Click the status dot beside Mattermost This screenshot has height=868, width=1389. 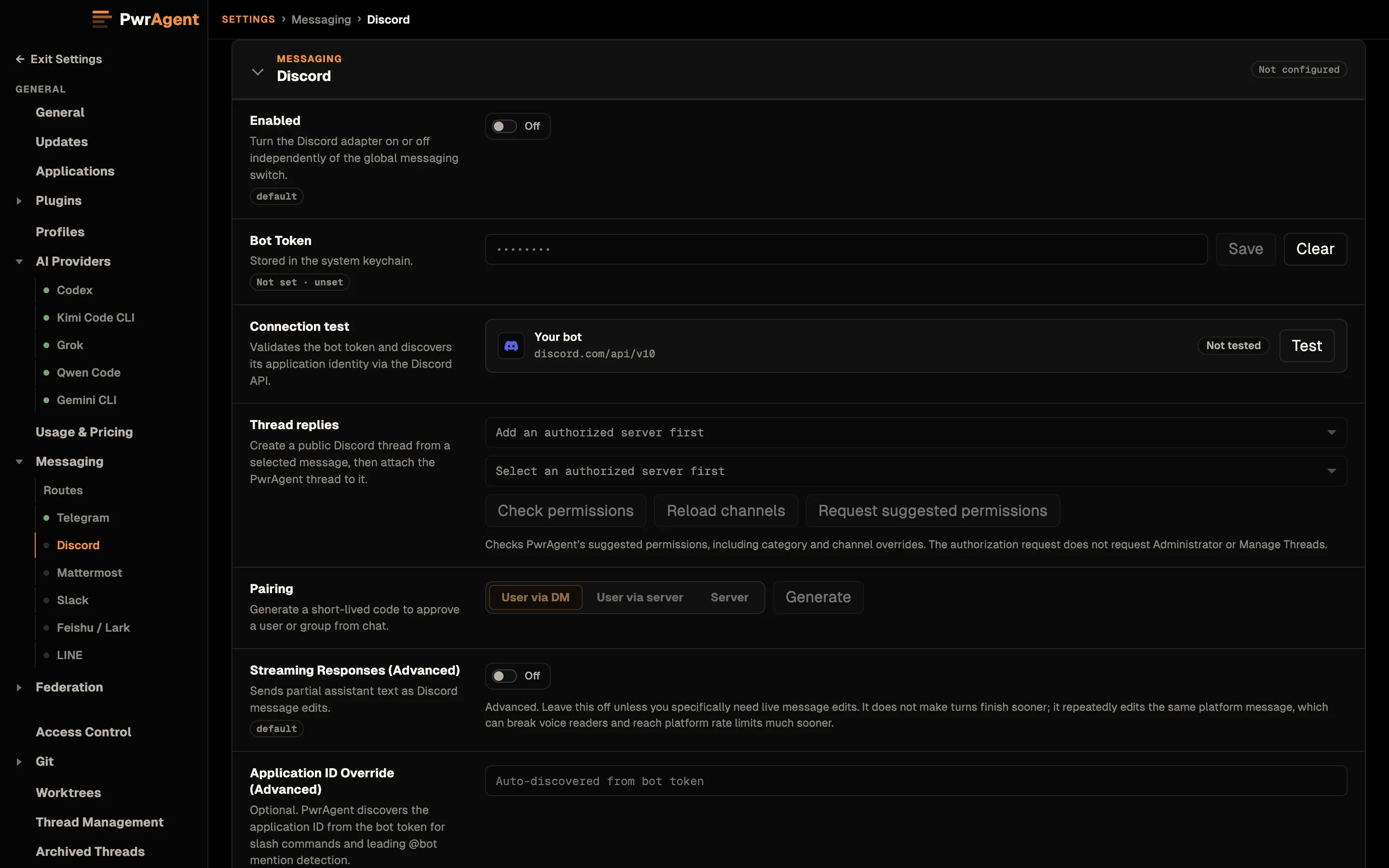coord(46,573)
